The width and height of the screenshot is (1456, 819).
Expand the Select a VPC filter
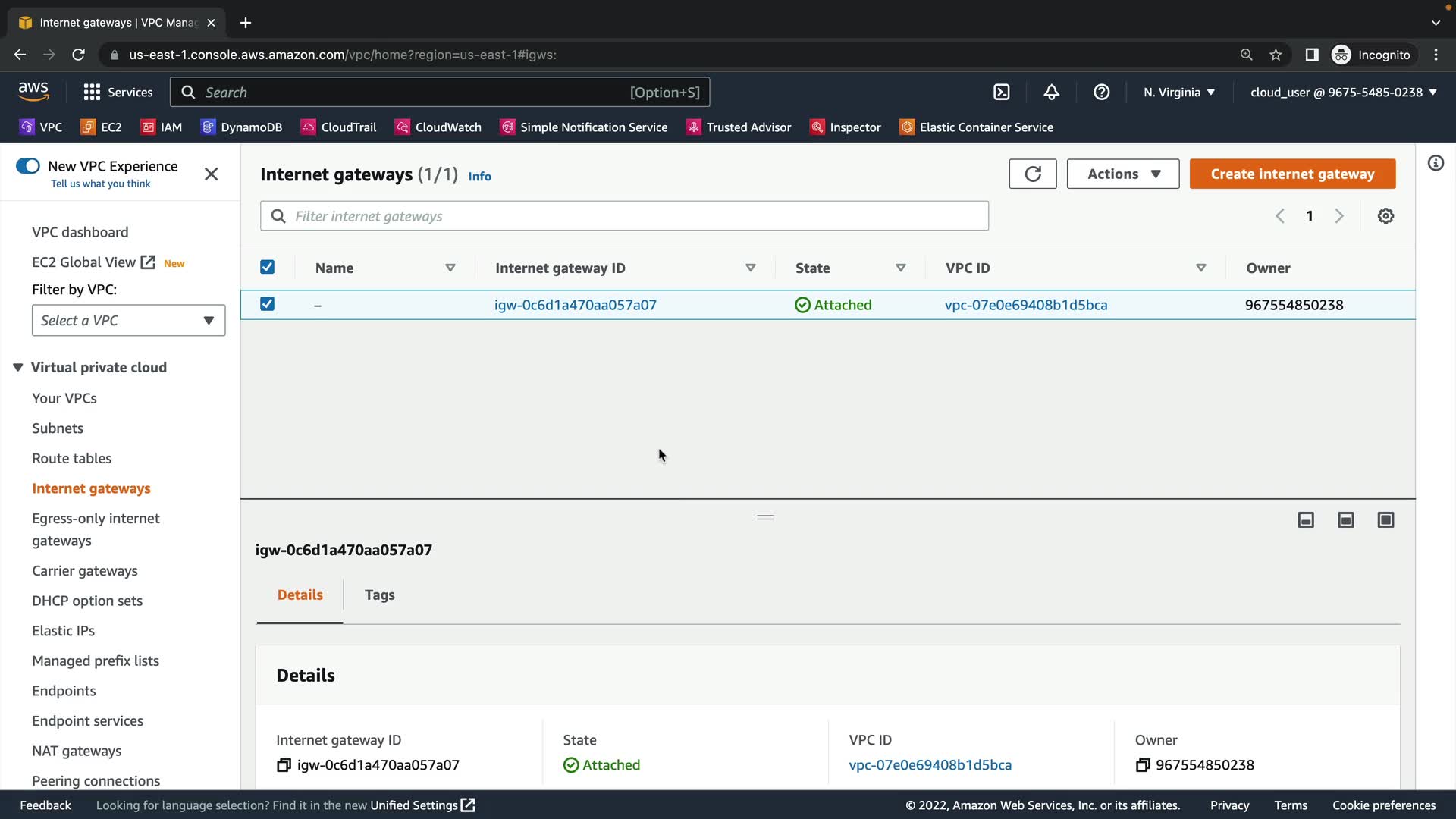(128, 320)
